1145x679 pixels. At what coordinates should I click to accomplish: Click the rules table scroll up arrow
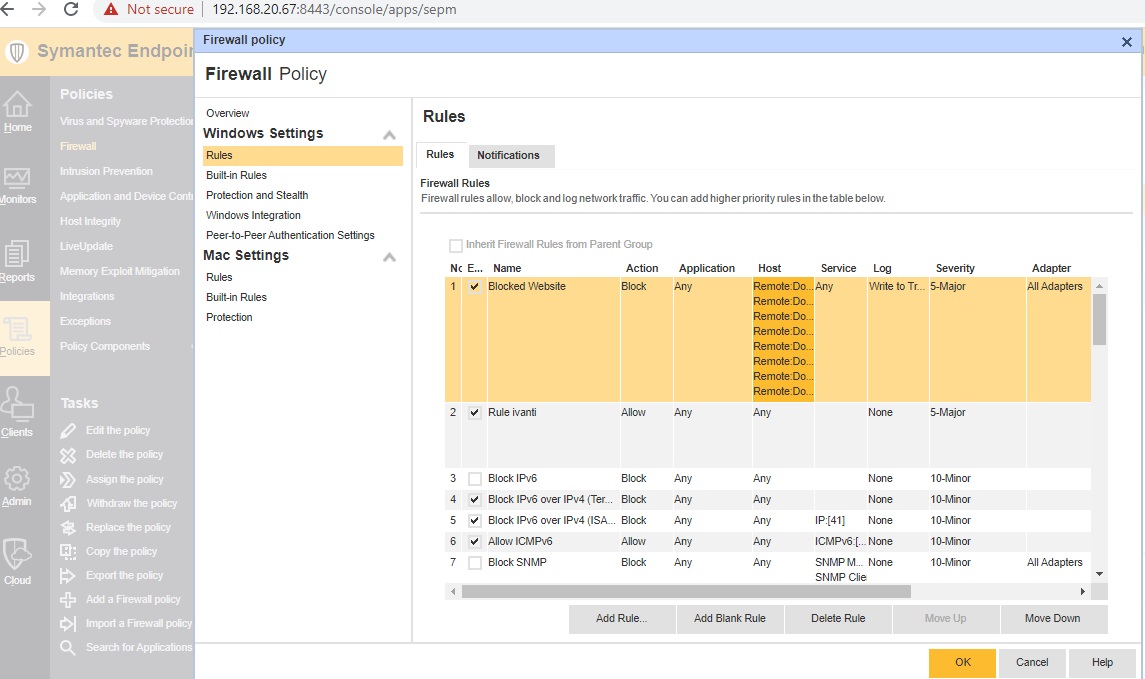[1099, 285]
